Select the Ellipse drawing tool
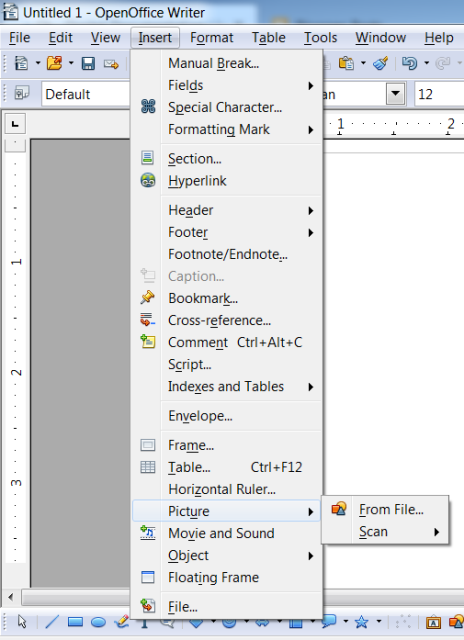The width and height of the screenshot is (464, 640). [x=98, y=622]
